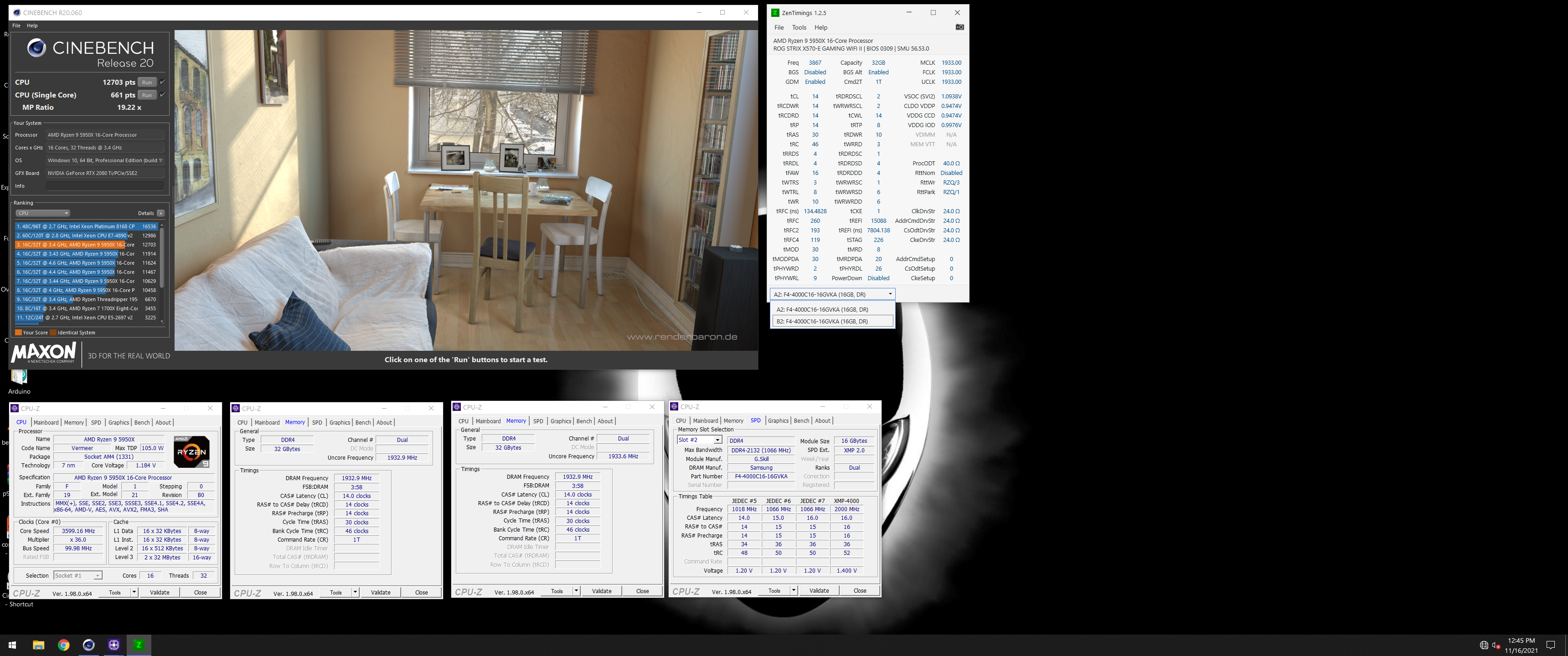Viewport: 1568px width, 656px height.
Task: Click the Info input field in Cinebench
Action: point(105,185)
